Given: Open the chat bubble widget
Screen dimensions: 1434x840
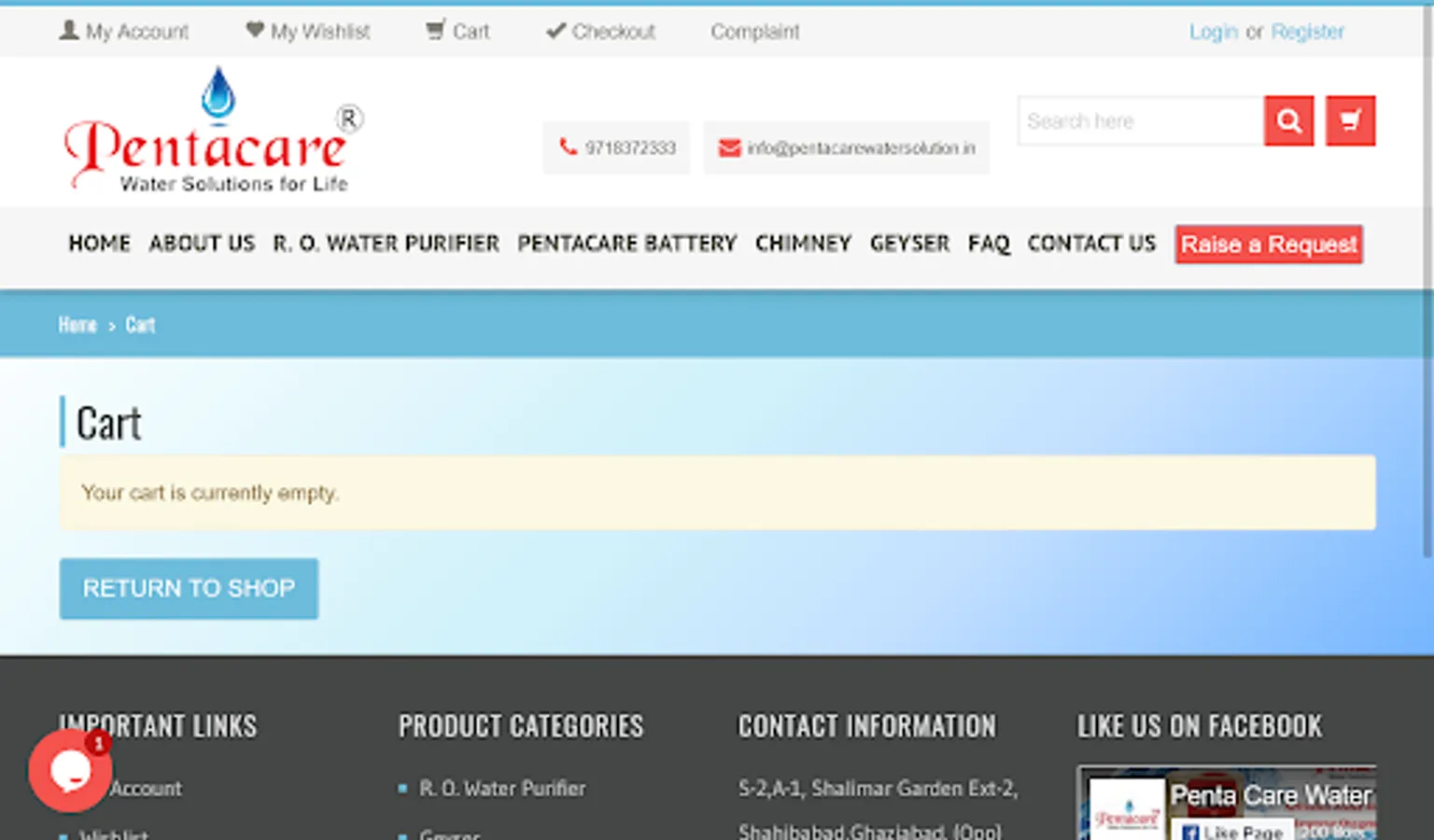Looking at the screenshot, I should (70, 770).
